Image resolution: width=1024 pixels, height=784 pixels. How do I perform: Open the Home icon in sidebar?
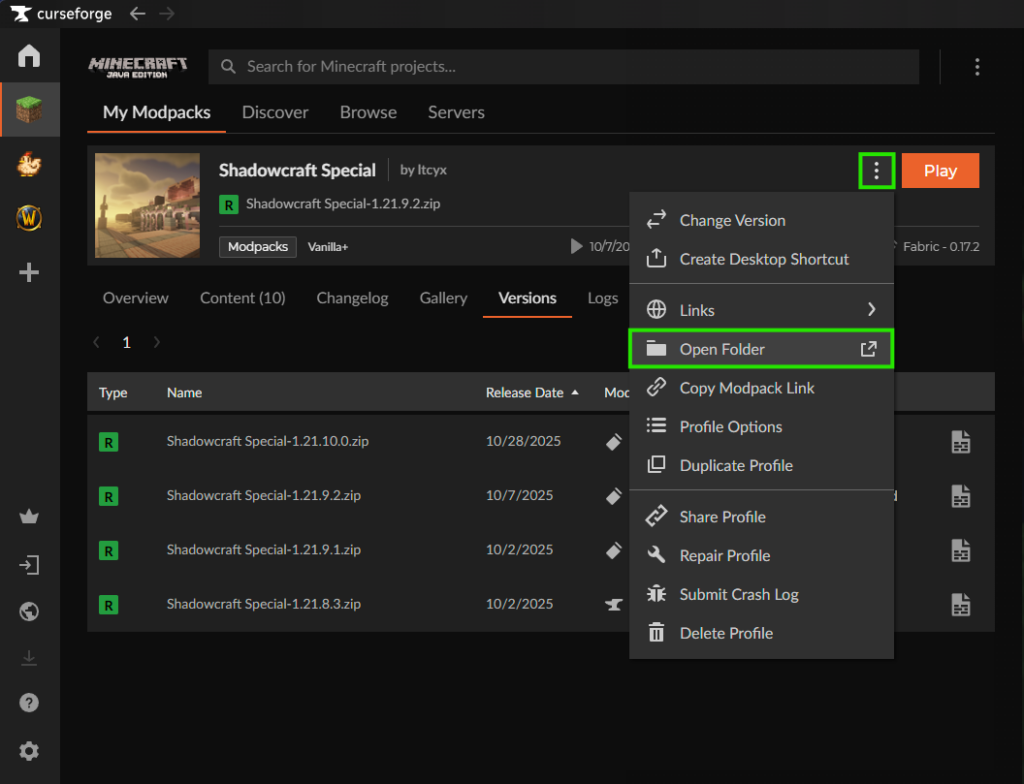coord(29,56)
